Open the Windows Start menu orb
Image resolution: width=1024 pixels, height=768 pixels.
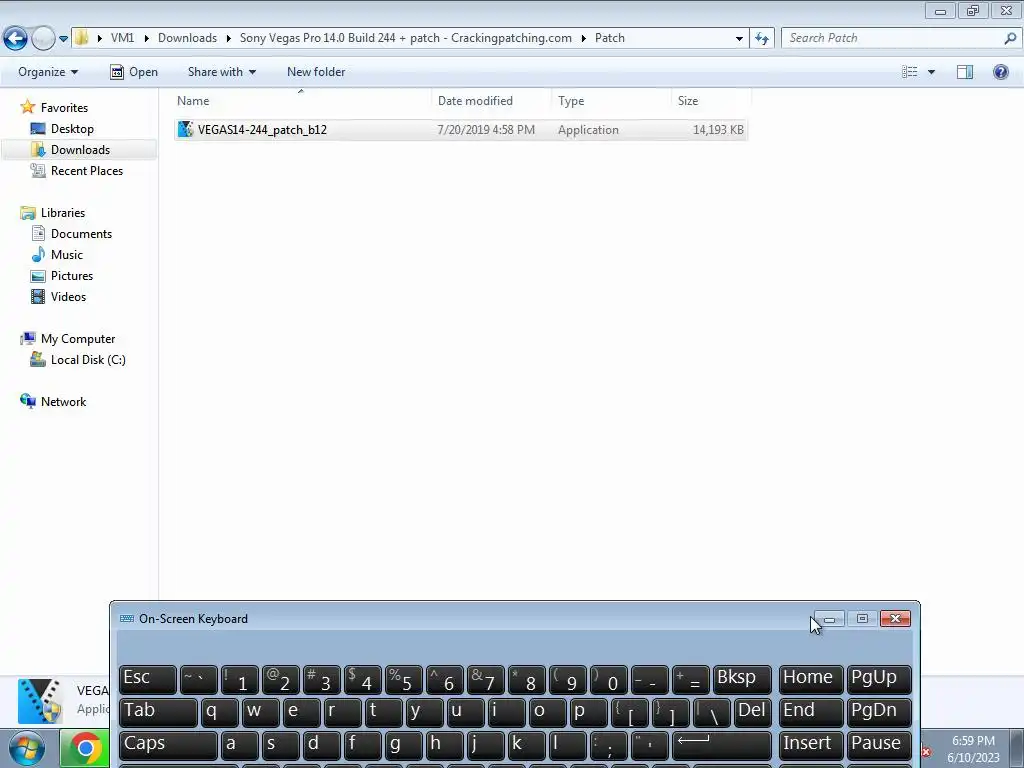coord(27,748)
